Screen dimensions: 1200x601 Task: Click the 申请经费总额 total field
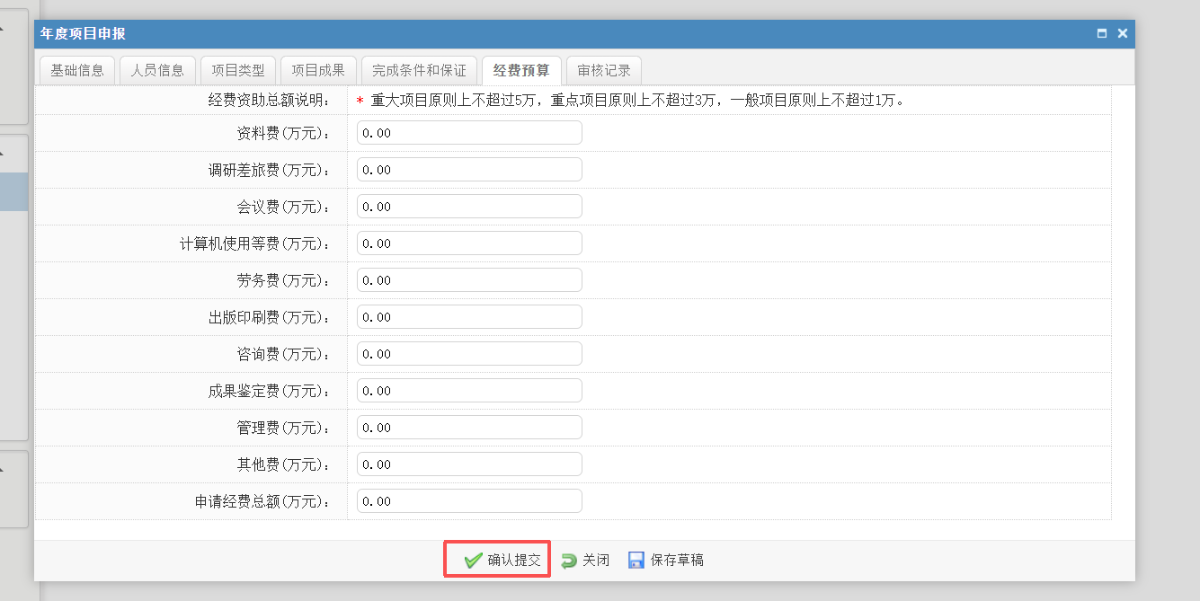click(x=469, y=501)
